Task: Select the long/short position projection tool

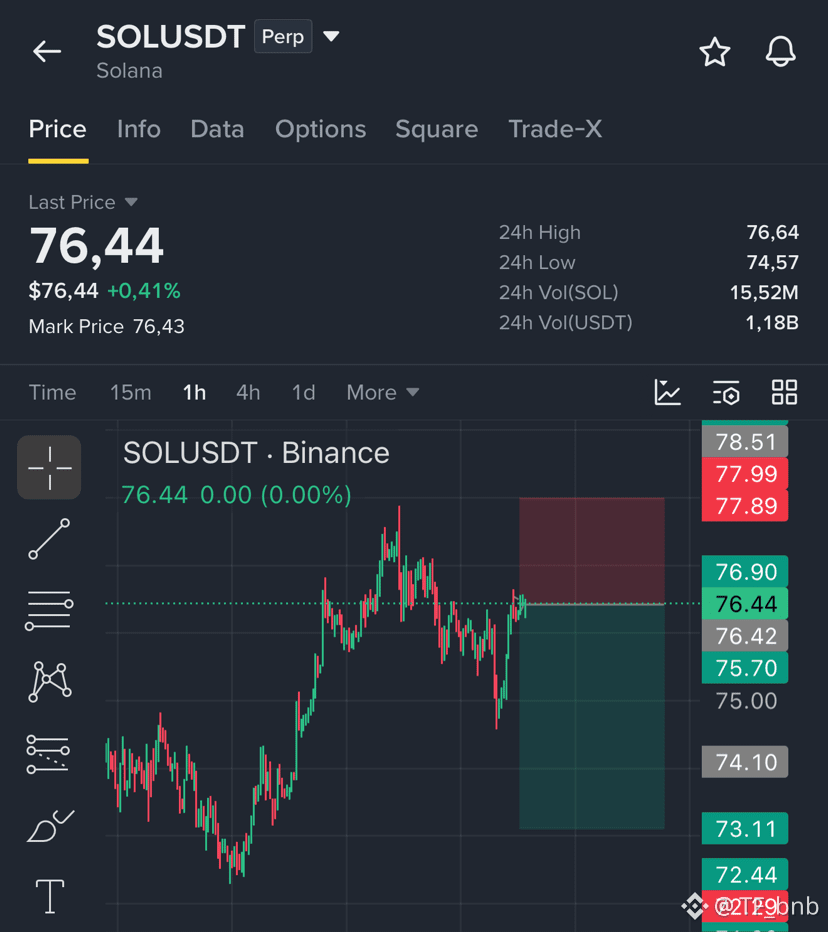Action: tap(48, 754)
